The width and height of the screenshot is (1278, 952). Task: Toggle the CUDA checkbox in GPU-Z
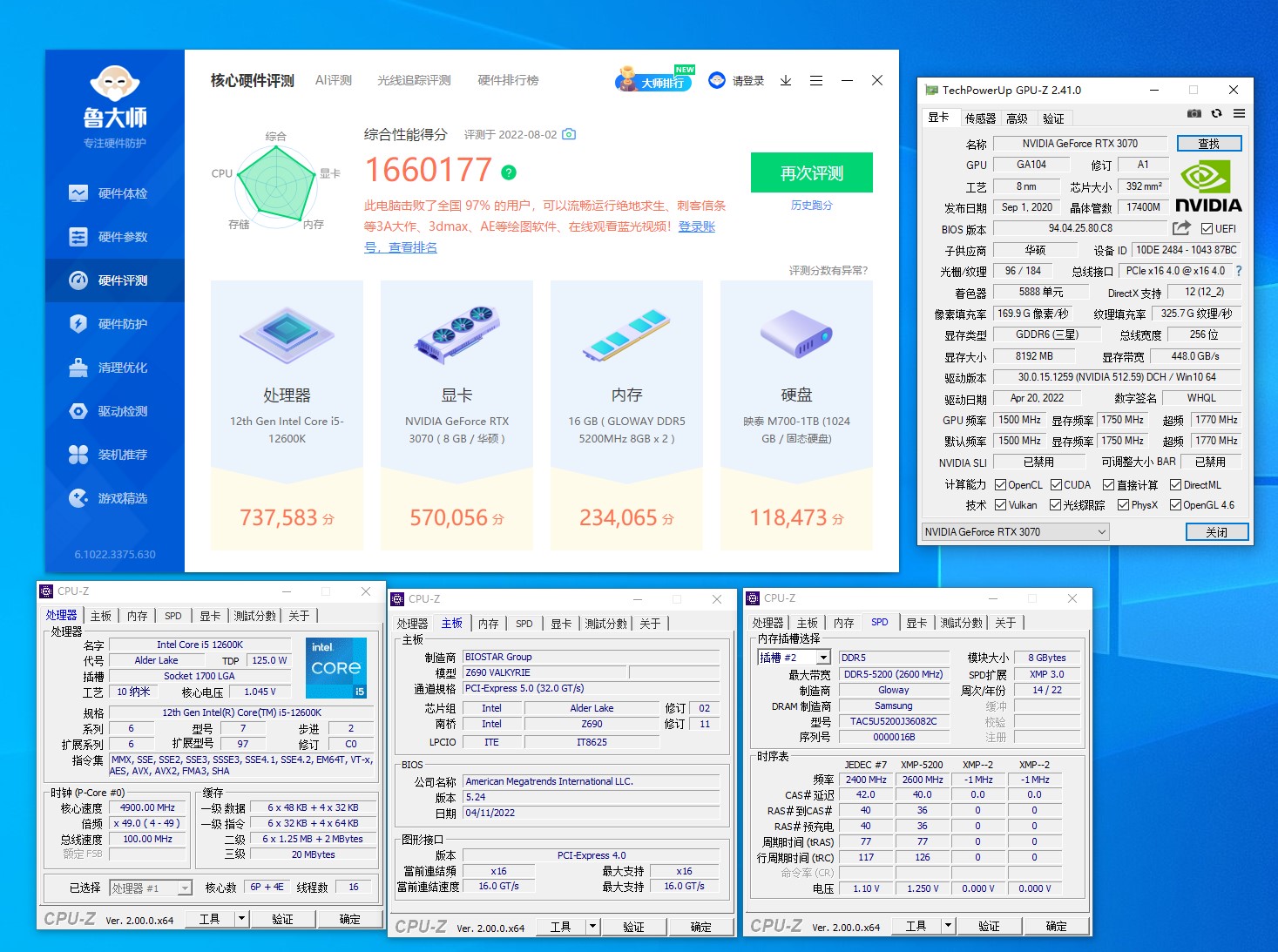pyautogui.click(x=1056, y=485)
